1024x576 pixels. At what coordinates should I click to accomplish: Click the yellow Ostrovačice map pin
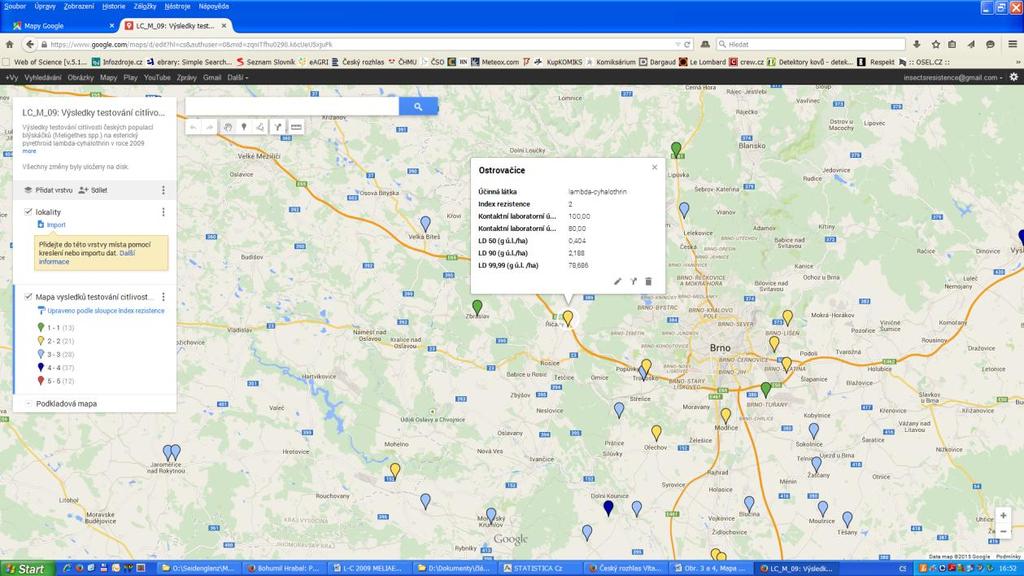tap(568, 318)
